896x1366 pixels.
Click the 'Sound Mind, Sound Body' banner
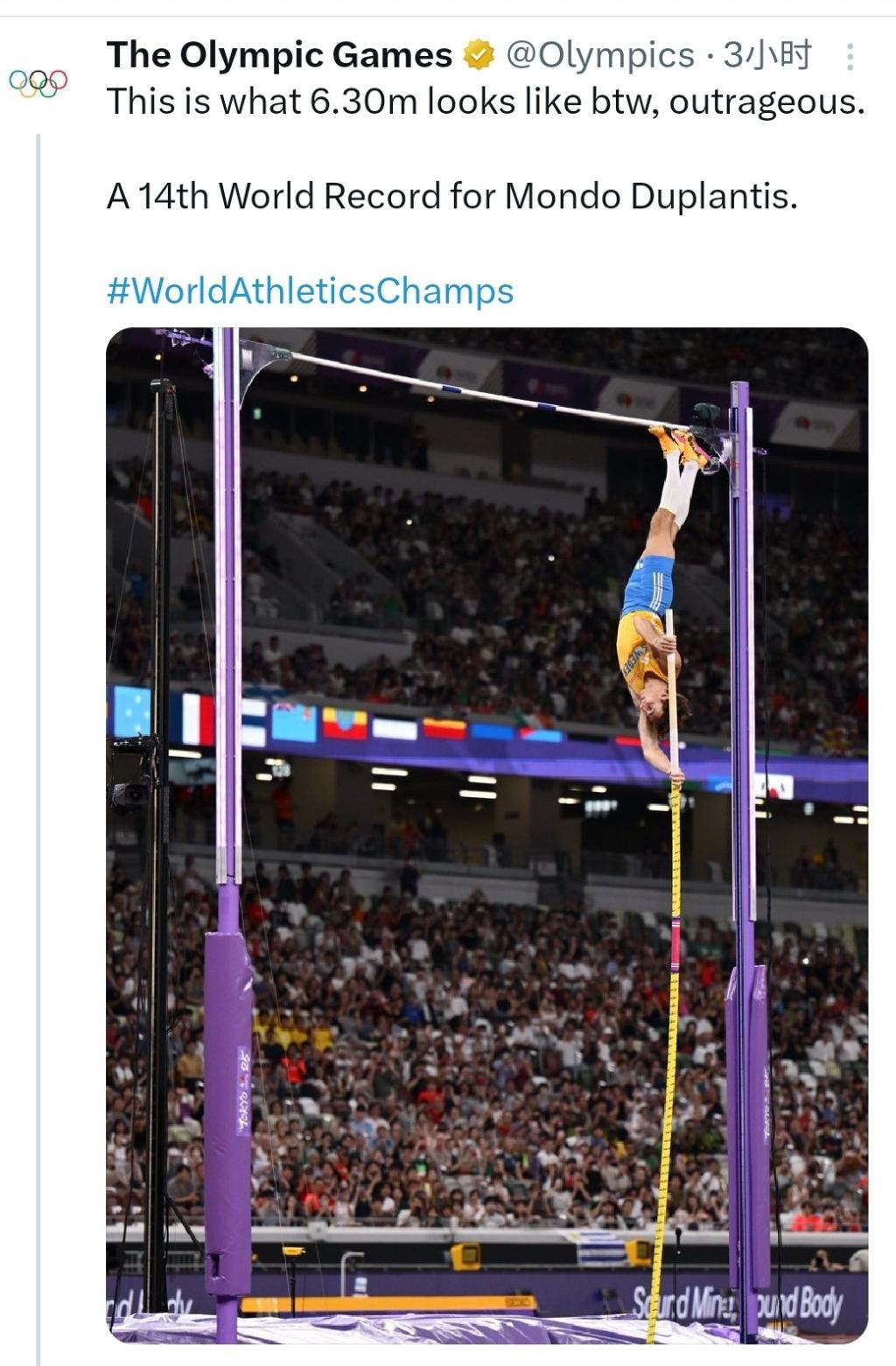738,1305
